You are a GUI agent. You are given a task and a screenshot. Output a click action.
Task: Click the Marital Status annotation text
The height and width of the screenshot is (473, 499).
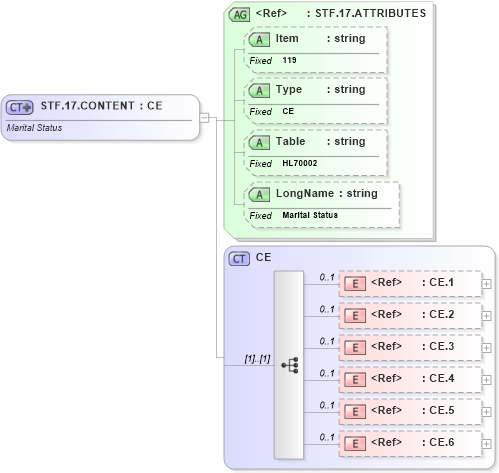(34, 128)
